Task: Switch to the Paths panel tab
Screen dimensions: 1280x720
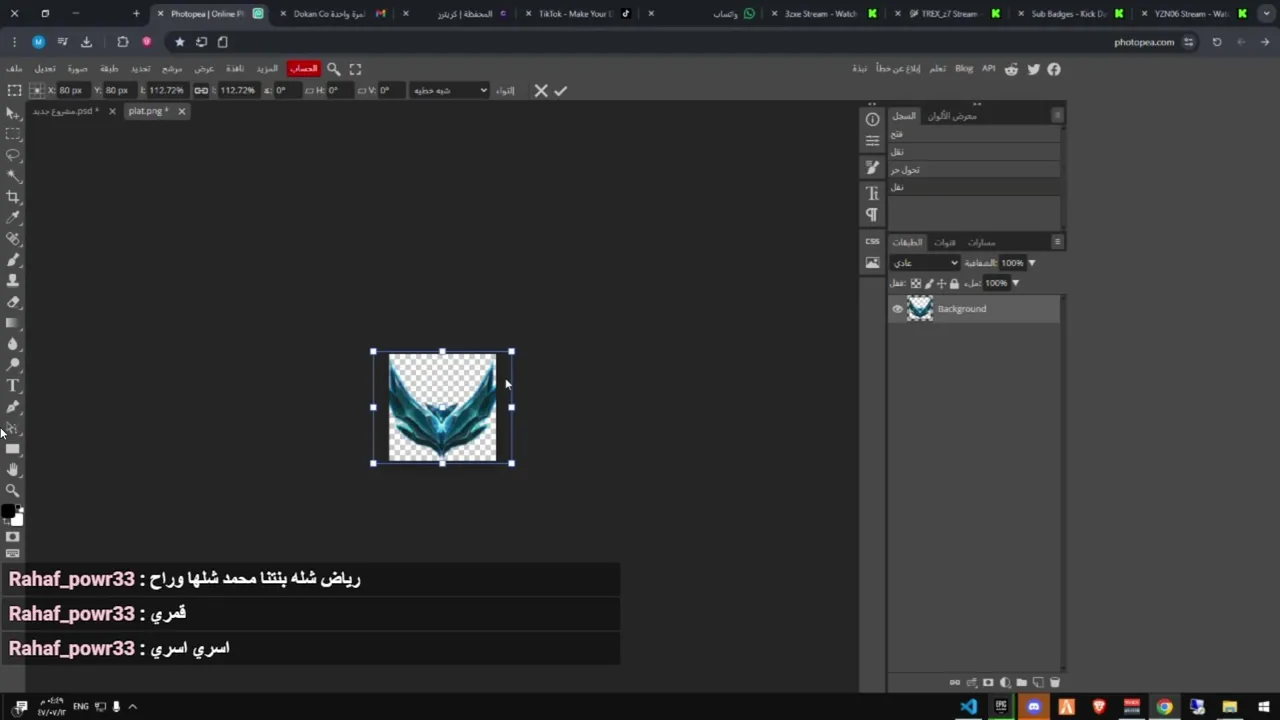Action: tap(981, 242)
